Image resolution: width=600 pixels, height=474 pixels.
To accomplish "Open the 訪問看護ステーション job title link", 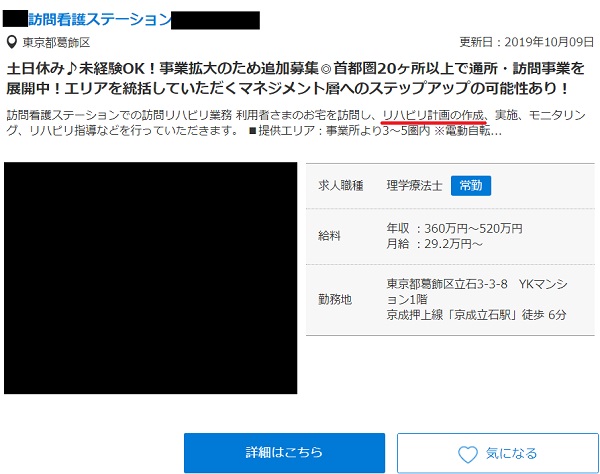I will (x=100, y=19).
